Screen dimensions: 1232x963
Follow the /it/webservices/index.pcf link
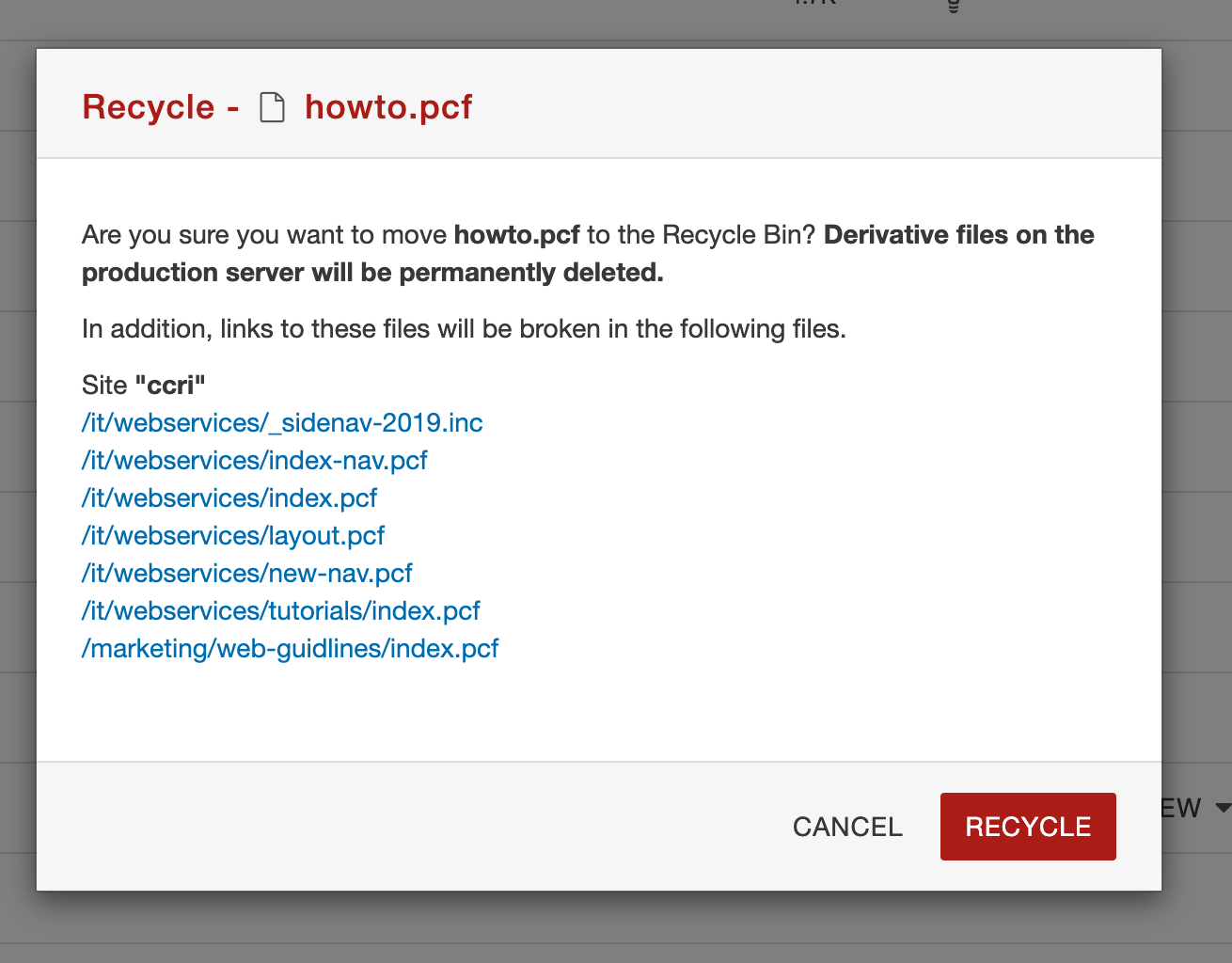229,497
